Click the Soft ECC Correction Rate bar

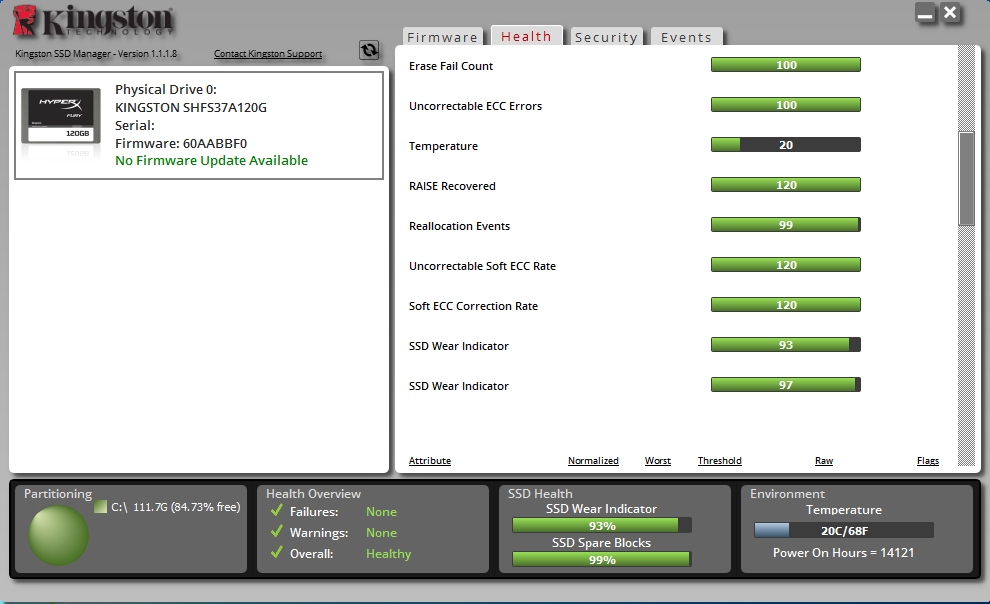pos(785,305)
